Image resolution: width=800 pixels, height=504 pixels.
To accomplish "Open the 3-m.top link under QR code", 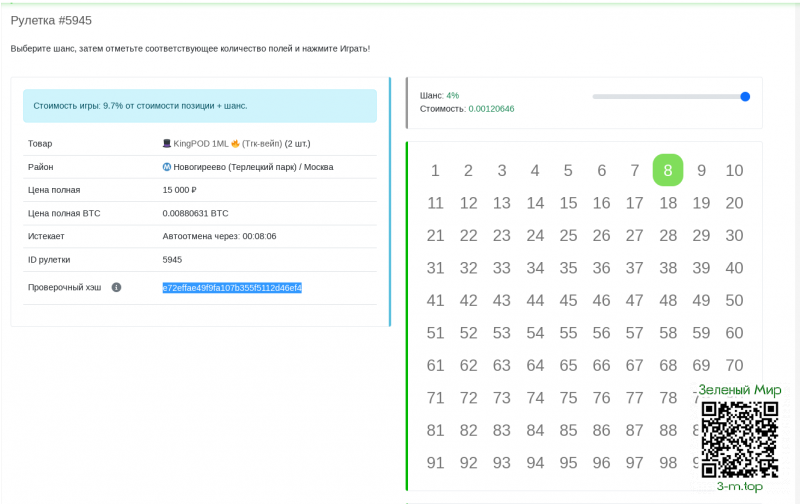I will click(739, 487).
